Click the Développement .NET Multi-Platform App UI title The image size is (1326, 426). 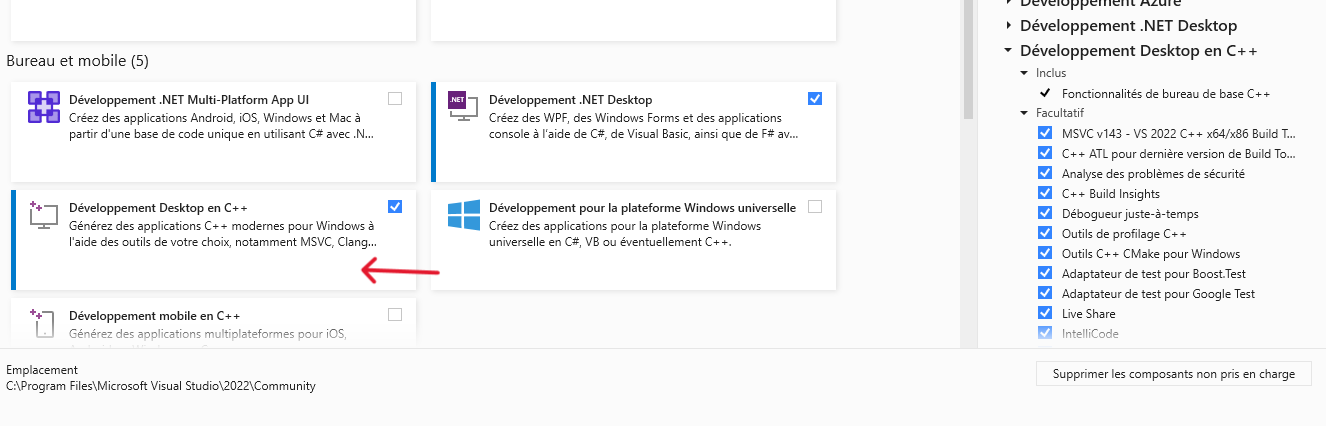[189, 100]
